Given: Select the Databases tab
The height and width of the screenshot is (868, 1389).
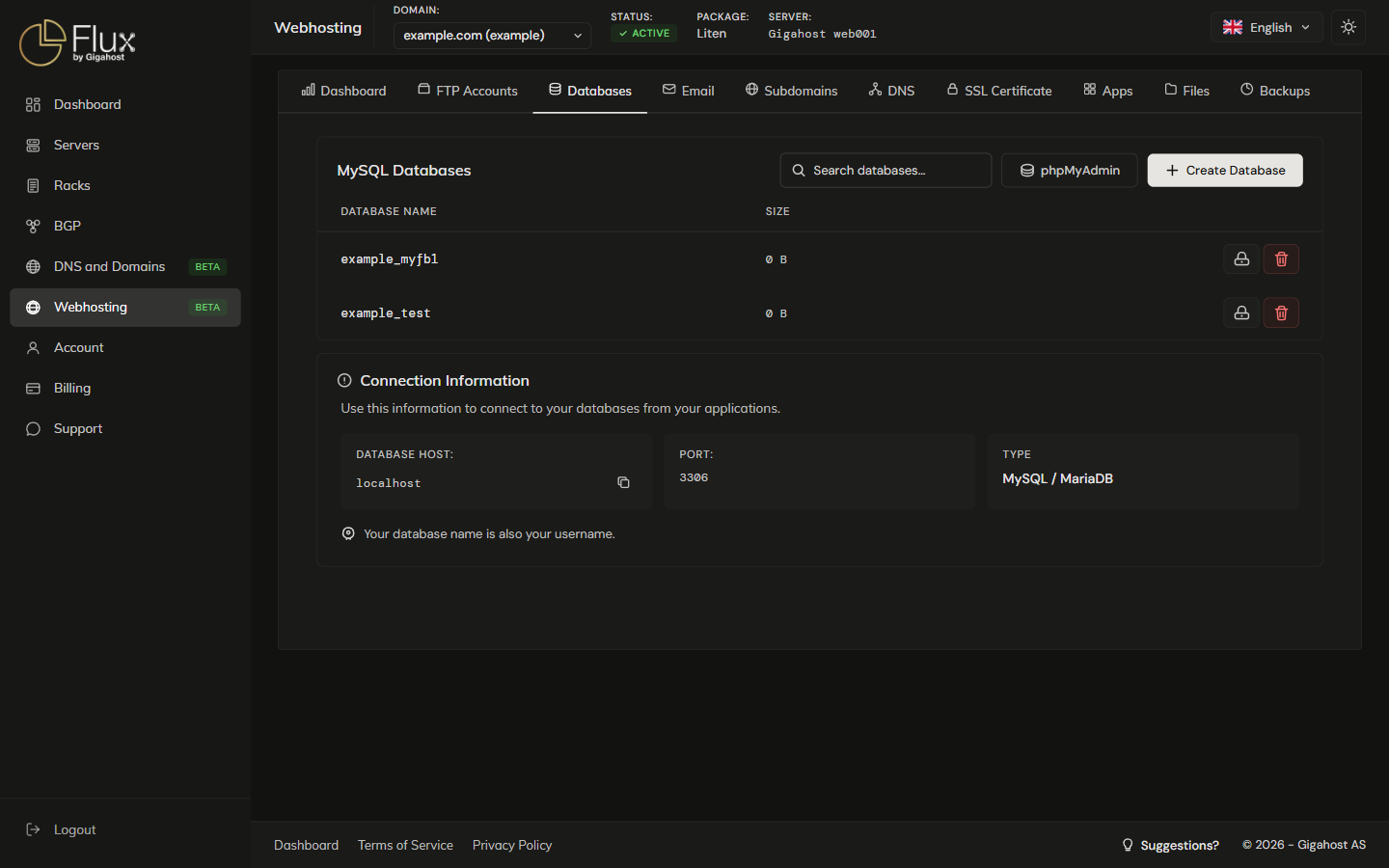Looking at the screenshot, I should coord(590,91).
